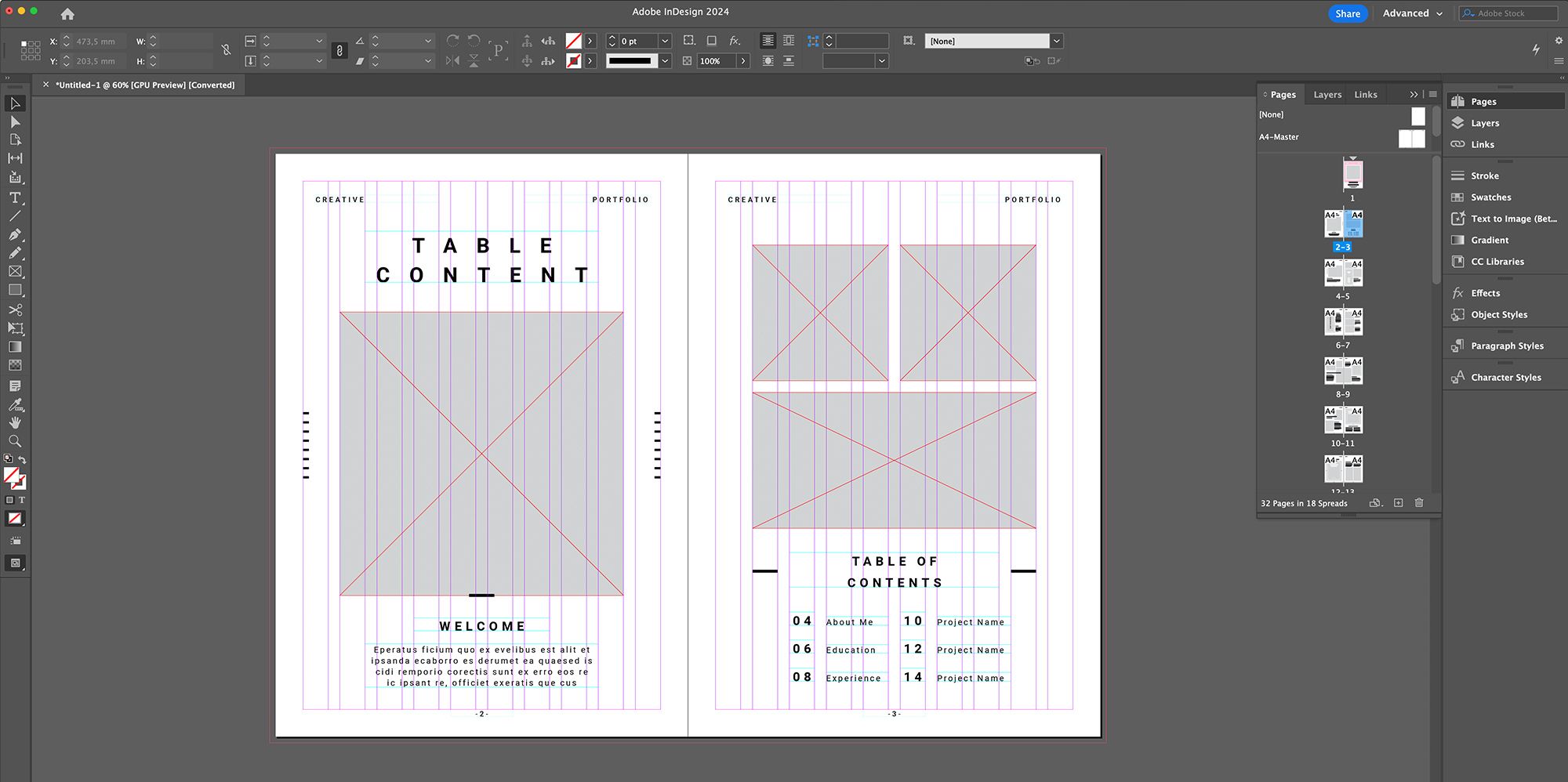Viewport: 1568px width, 782px height.
Task: Switch to the Links tab
Action: pos(1365,95)
